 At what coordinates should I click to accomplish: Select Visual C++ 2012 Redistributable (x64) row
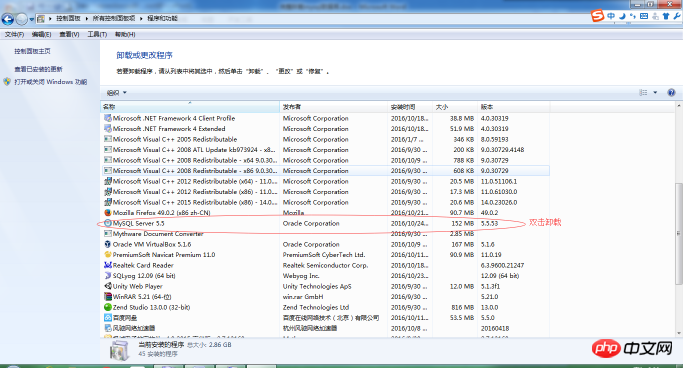[x=325, y=181]
